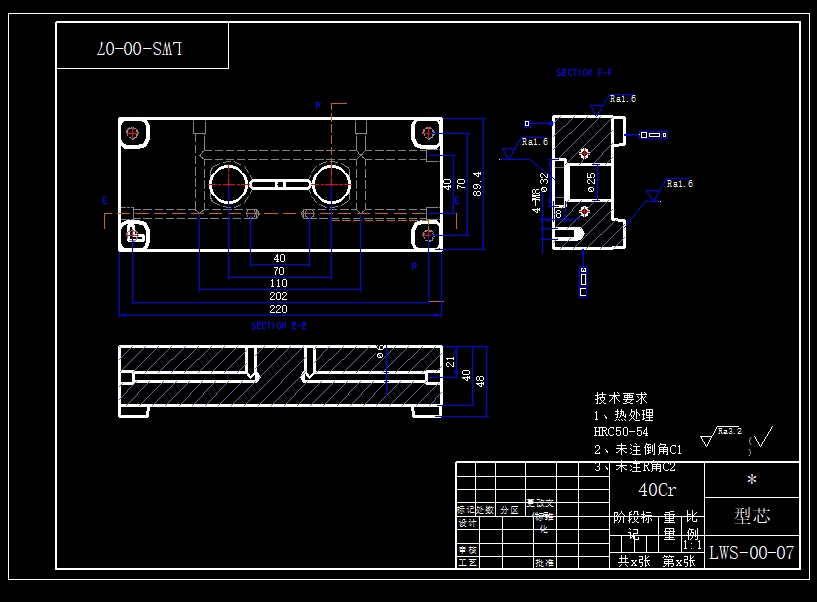817x602 pixels.
Task: Select the 技术要求 heading text
Action: 621,398
